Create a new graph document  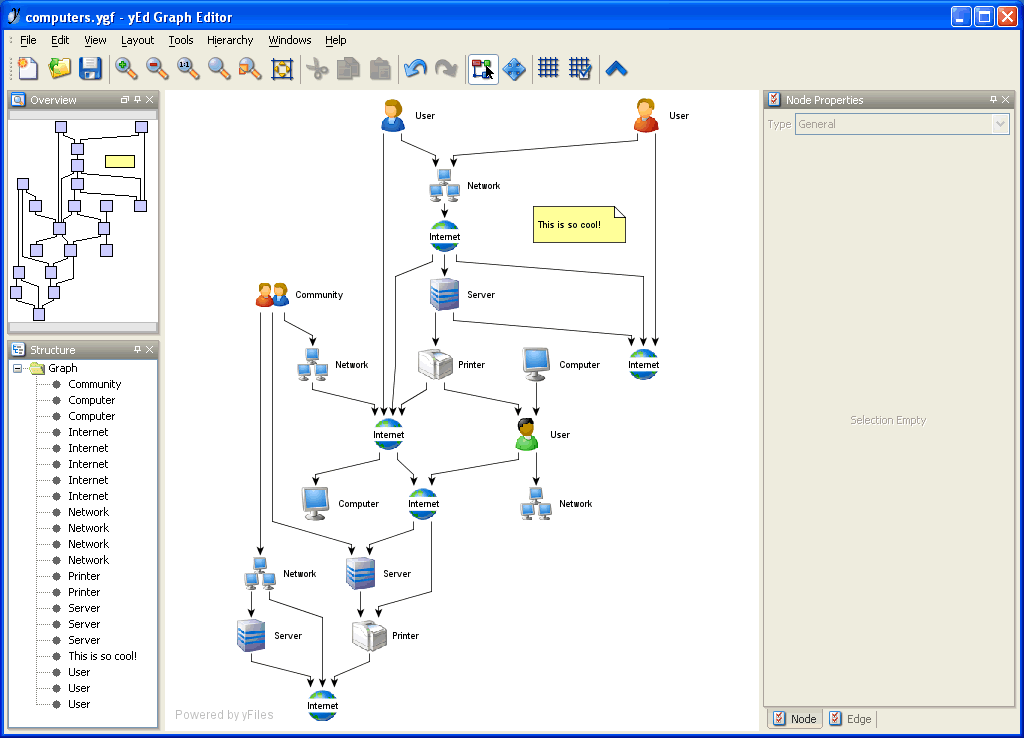[x=26, y=68]
